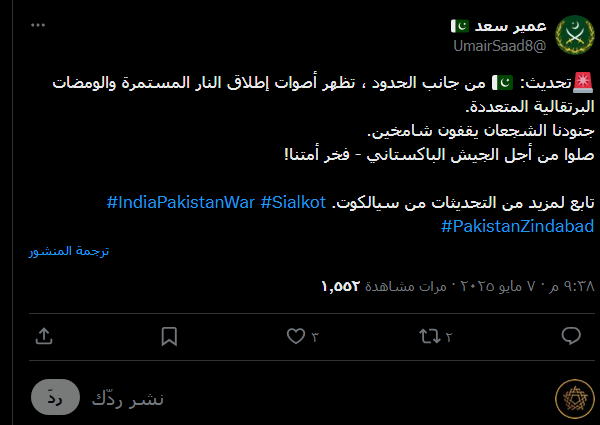The height and width of the screenshot is (425, 600).
Task: Open the #IndiaPakistanWar hashtag
Action: click(x=181, y=204)
